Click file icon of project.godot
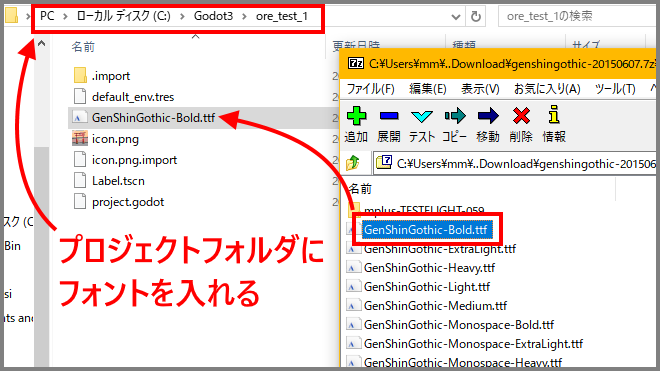660x371 pixels. click(80, 202)
